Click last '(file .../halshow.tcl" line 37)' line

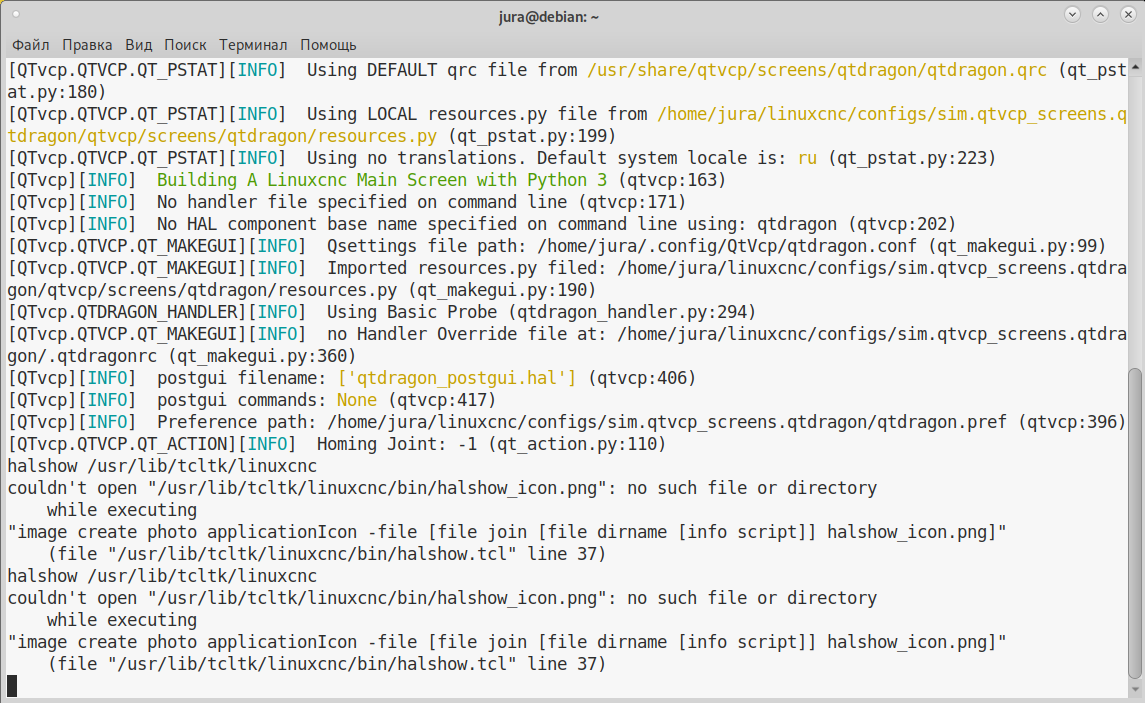[326, 664]
